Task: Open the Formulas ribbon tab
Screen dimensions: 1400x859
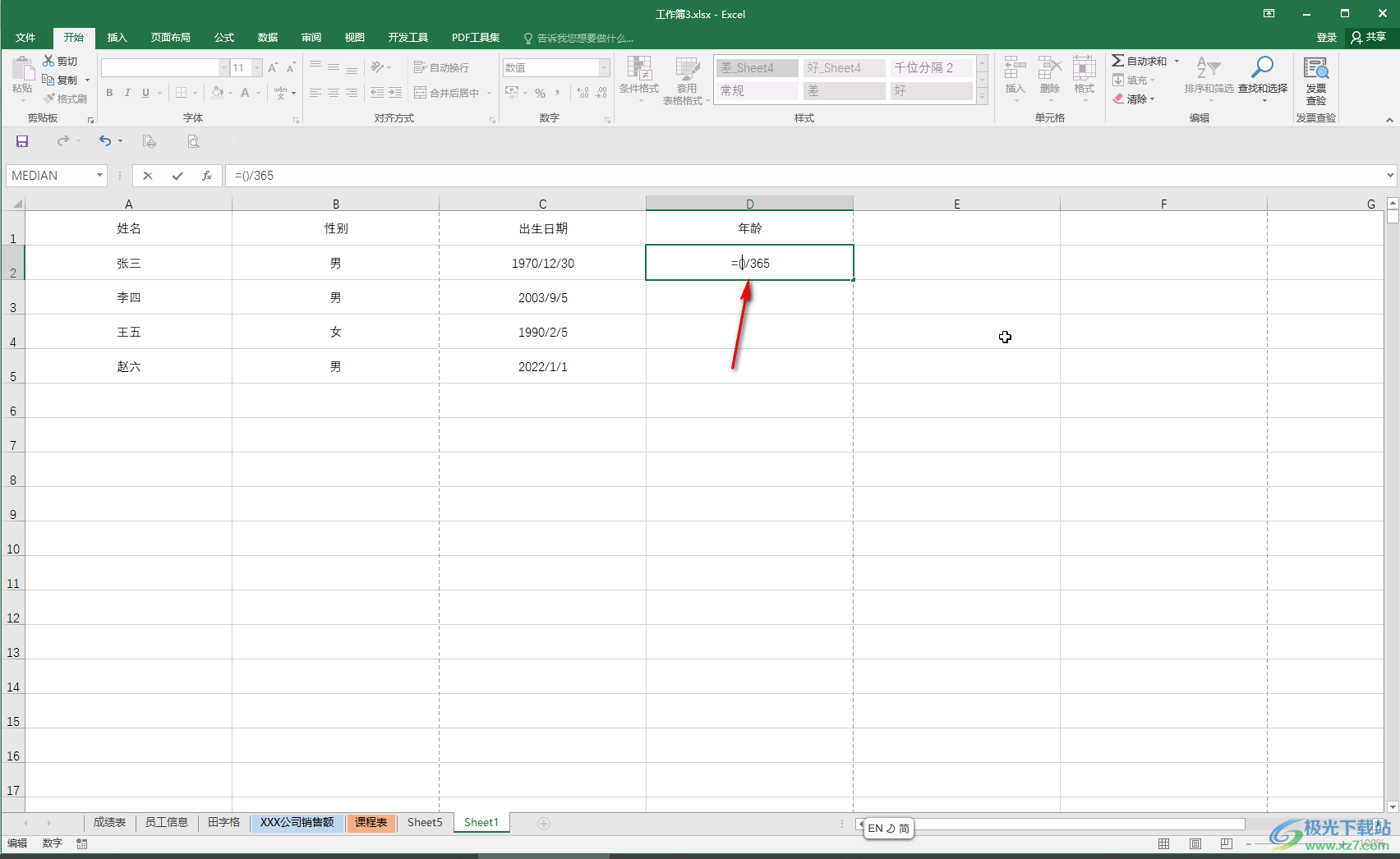Action: coord(224,38)
